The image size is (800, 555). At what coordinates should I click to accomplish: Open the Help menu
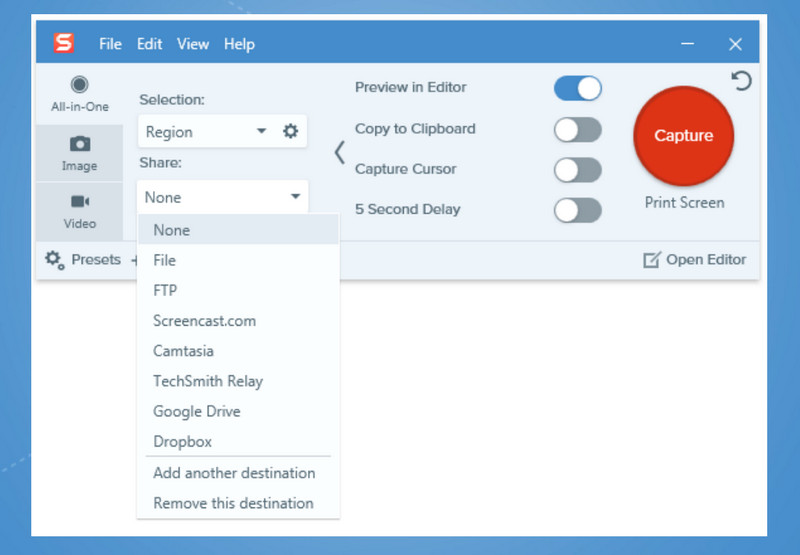(239, 44)
